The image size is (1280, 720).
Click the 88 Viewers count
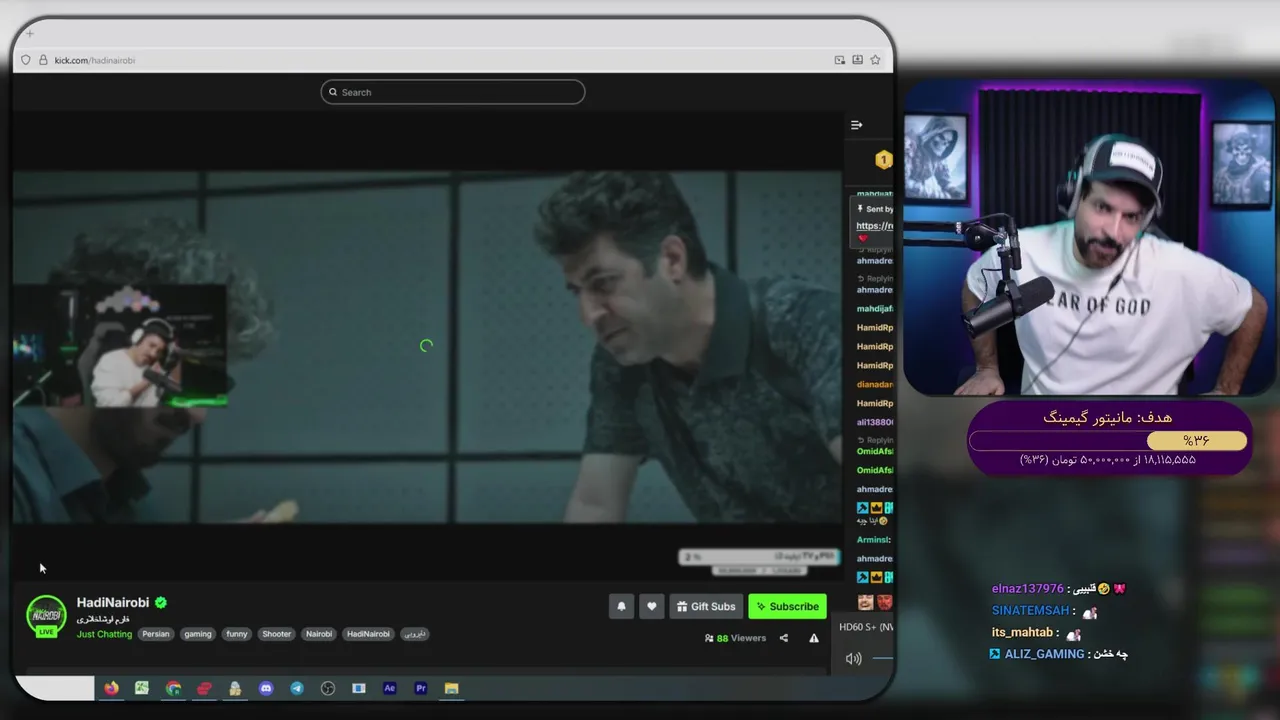[735, 638]
